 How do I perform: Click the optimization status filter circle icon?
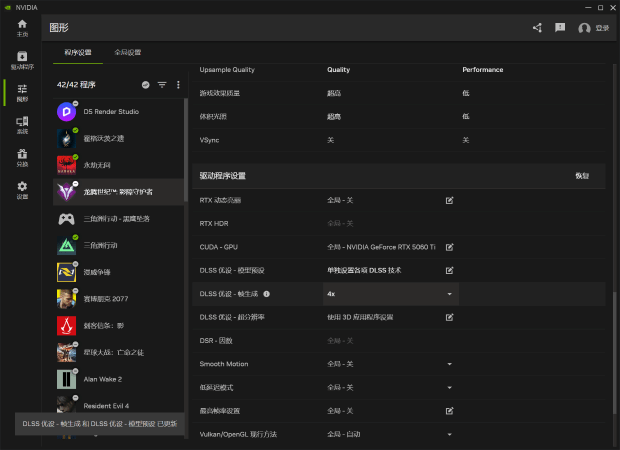click(x=146, y=85)
